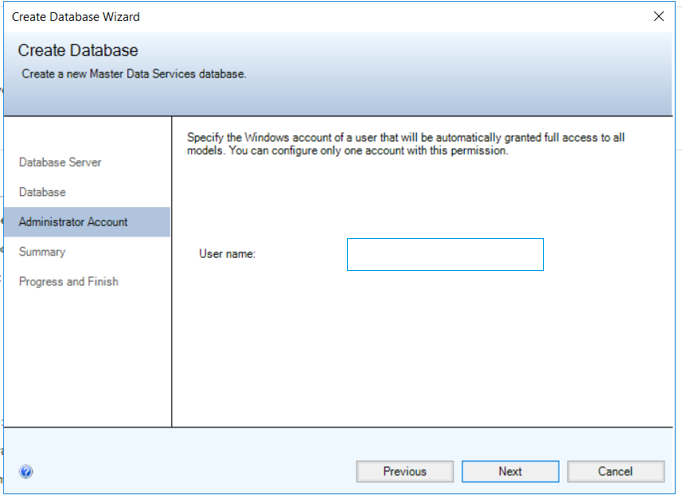Click the User name input field
Screen dimensions: 682x501
point(445,254)
